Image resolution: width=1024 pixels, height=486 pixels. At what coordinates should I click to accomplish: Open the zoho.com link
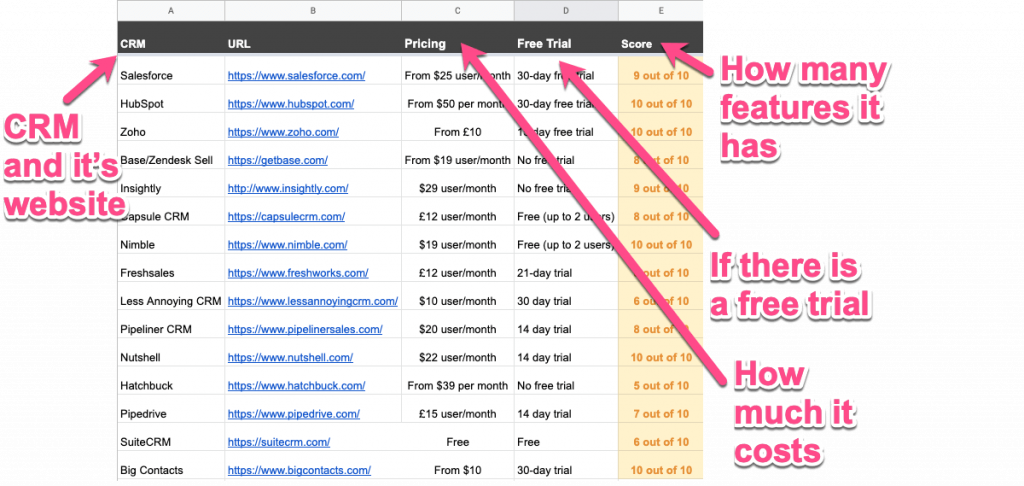pyautogui.click(x=283, y=132)
